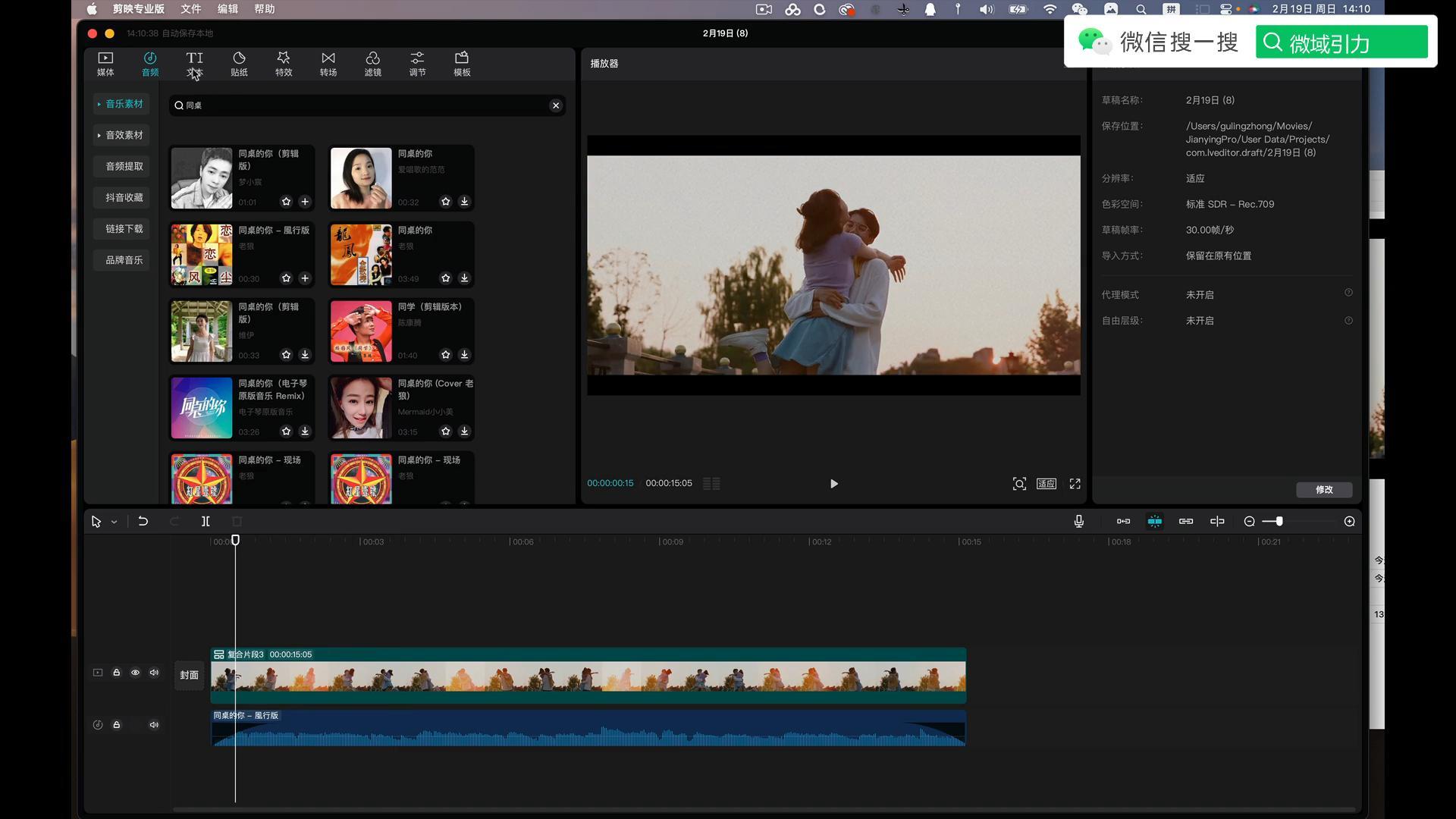Show 代理模式 info tooltip icon

point(1348,293)
